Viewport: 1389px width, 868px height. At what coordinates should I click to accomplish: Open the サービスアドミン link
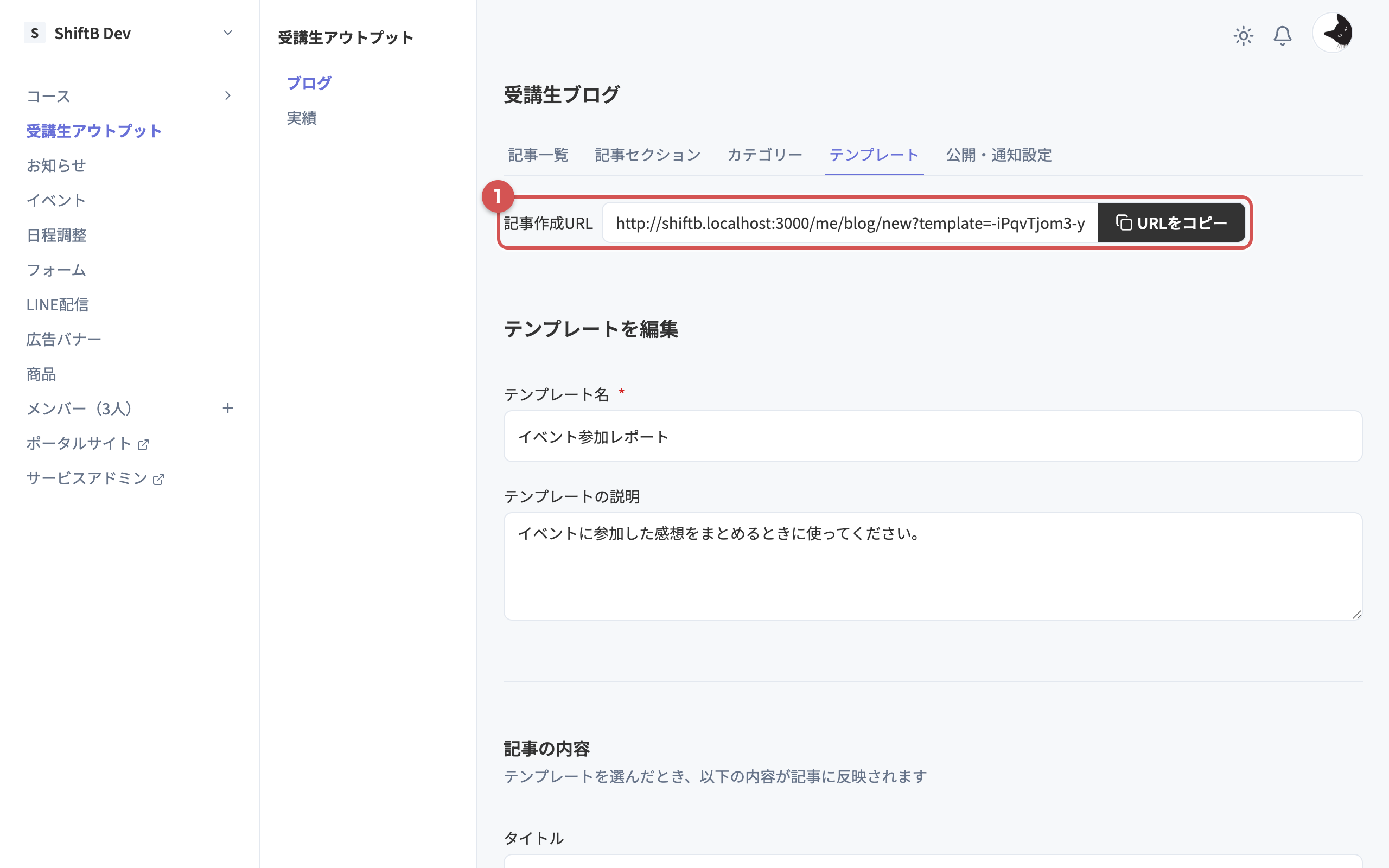(x=87, y=477)
